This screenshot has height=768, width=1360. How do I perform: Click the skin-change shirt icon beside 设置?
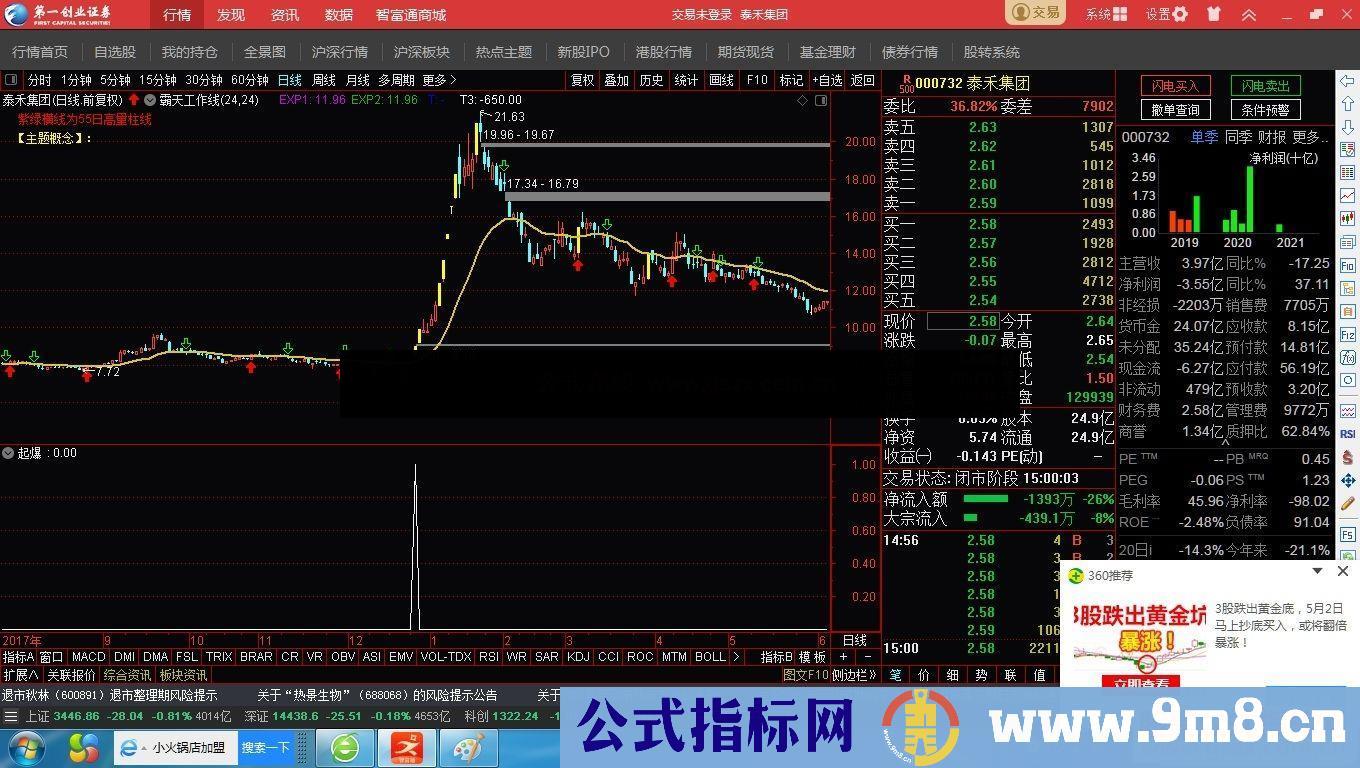point(1213,14)
